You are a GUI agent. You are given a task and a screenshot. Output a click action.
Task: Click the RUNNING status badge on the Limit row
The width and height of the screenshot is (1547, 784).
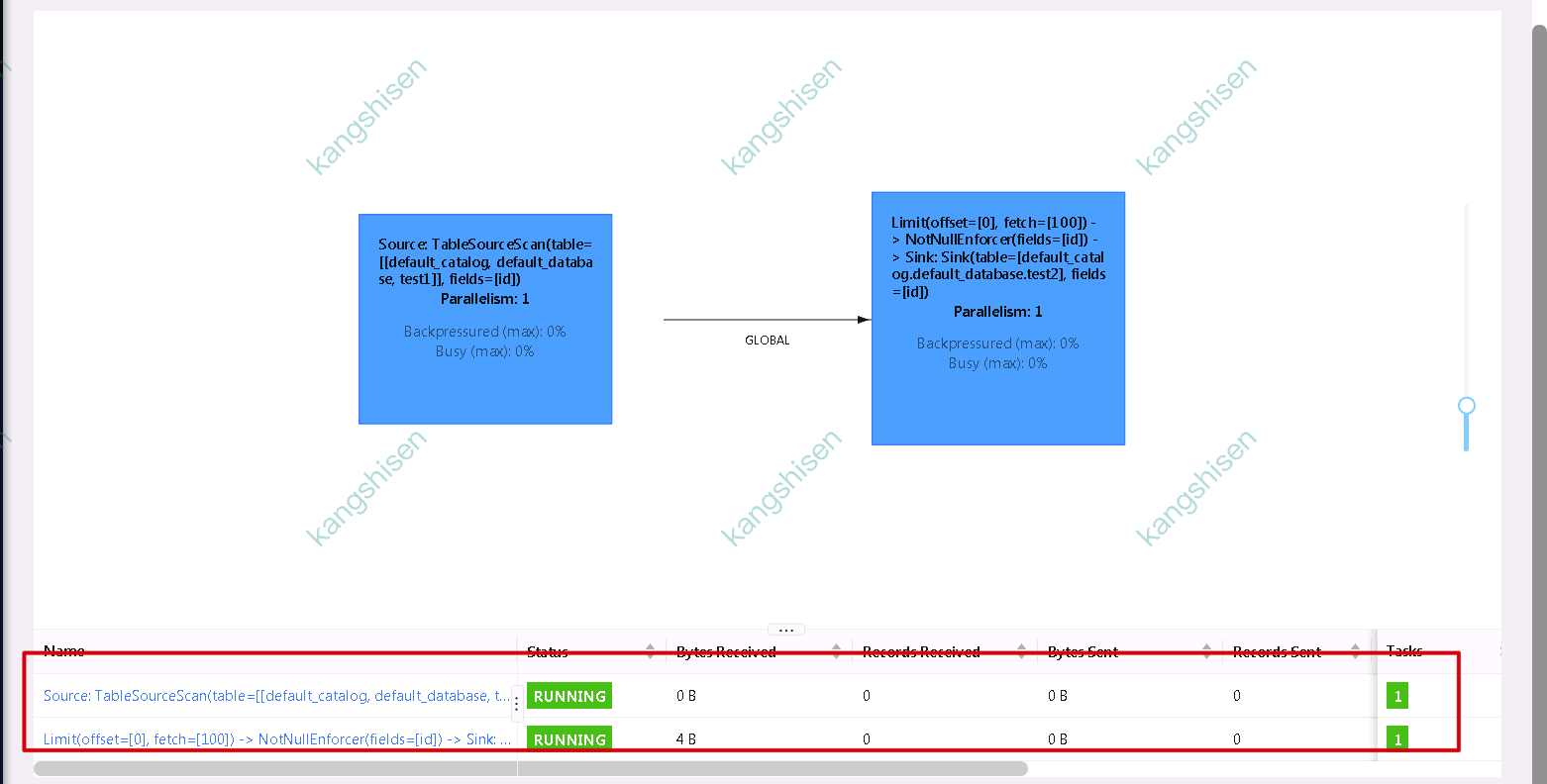point(568,738)
